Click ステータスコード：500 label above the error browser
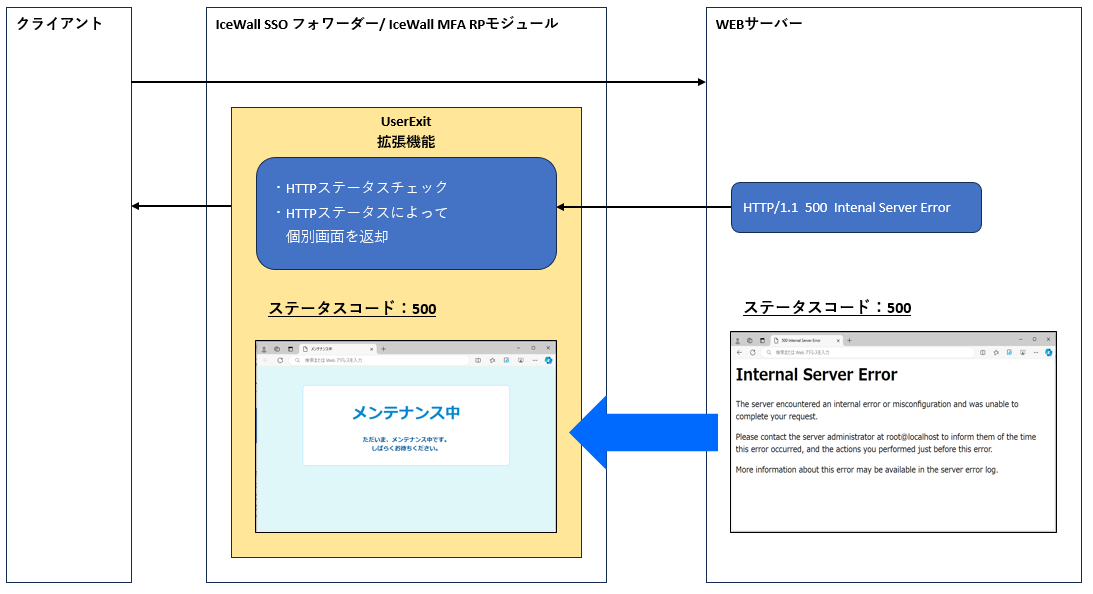 tap(827, 307)
